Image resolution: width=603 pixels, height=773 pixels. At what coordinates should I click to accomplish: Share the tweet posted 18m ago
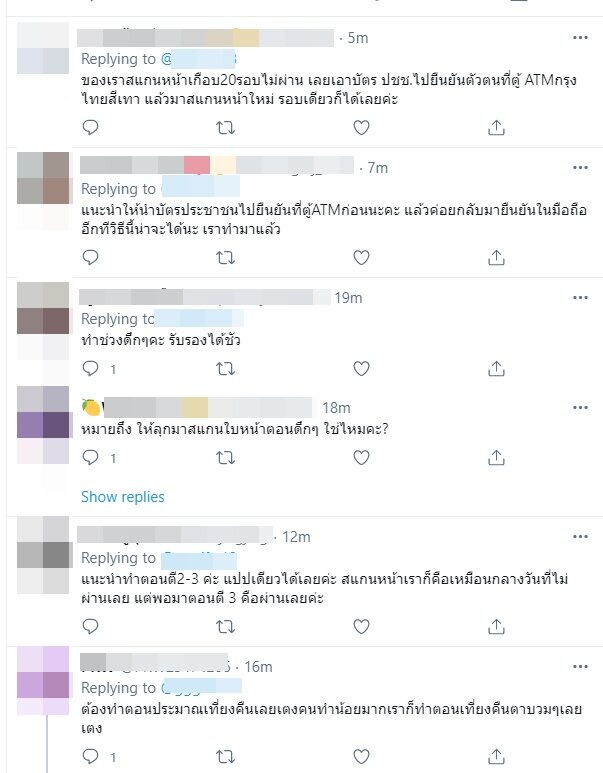coord(496,457)
